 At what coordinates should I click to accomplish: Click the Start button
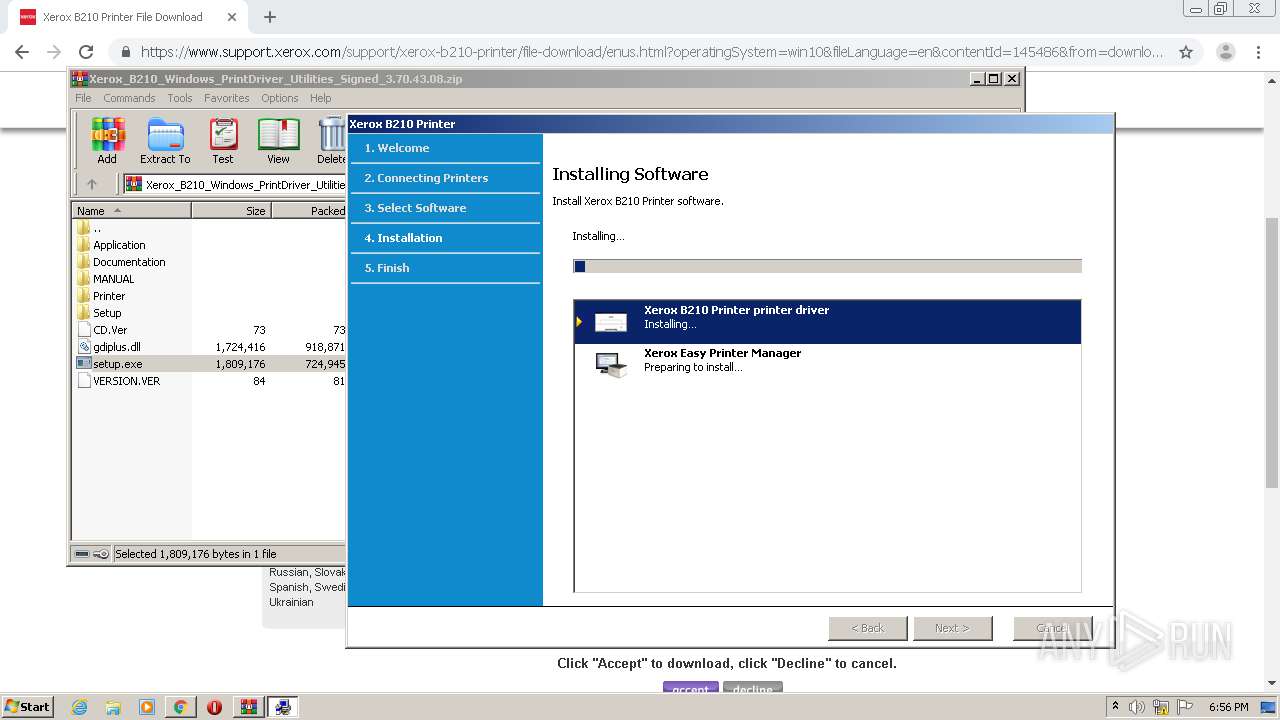[27, 707]
